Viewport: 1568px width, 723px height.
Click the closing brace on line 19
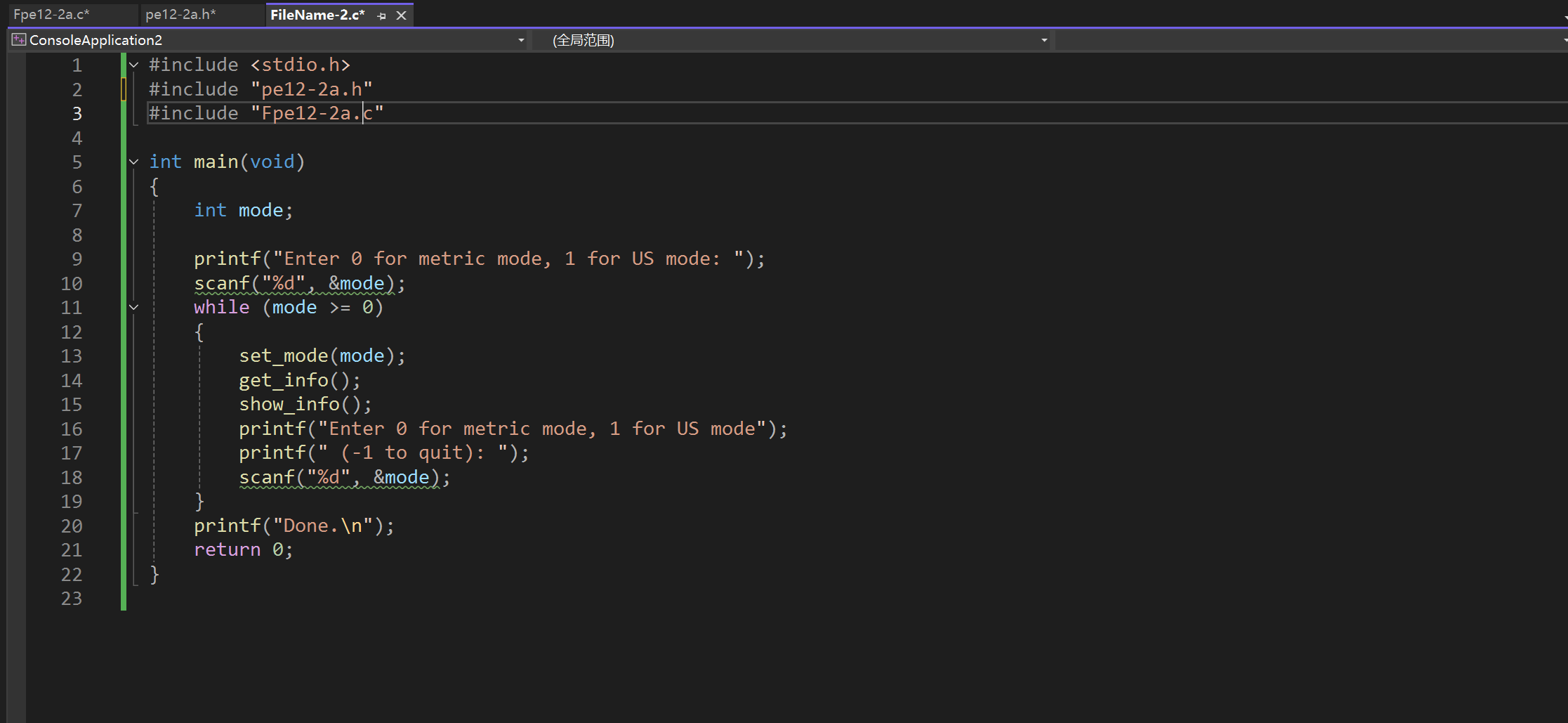coord(199,501)
